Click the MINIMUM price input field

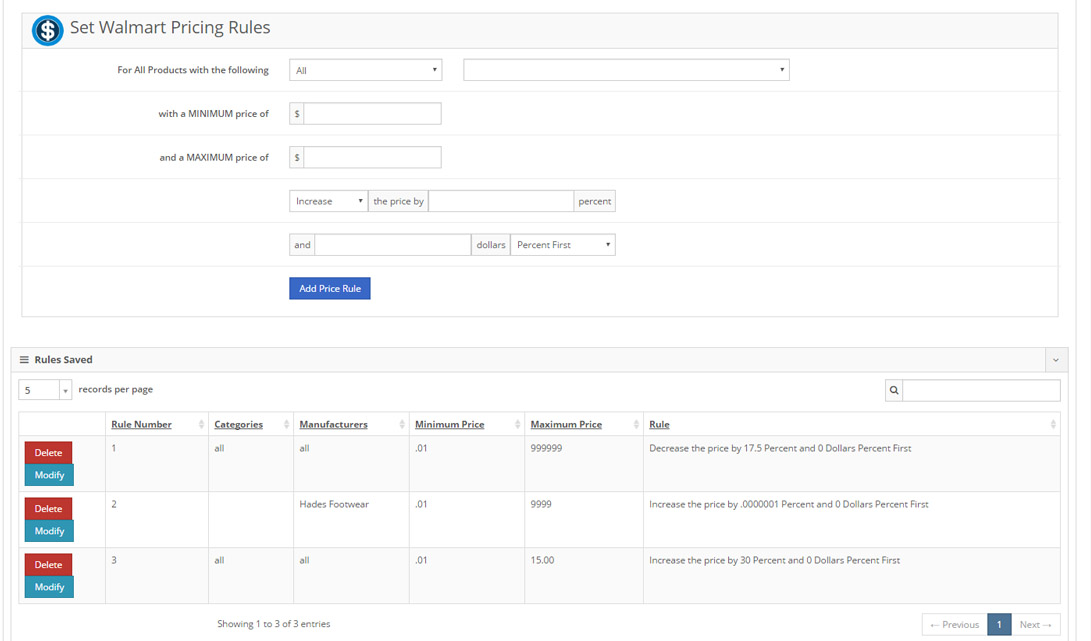(x=372, y=113)
